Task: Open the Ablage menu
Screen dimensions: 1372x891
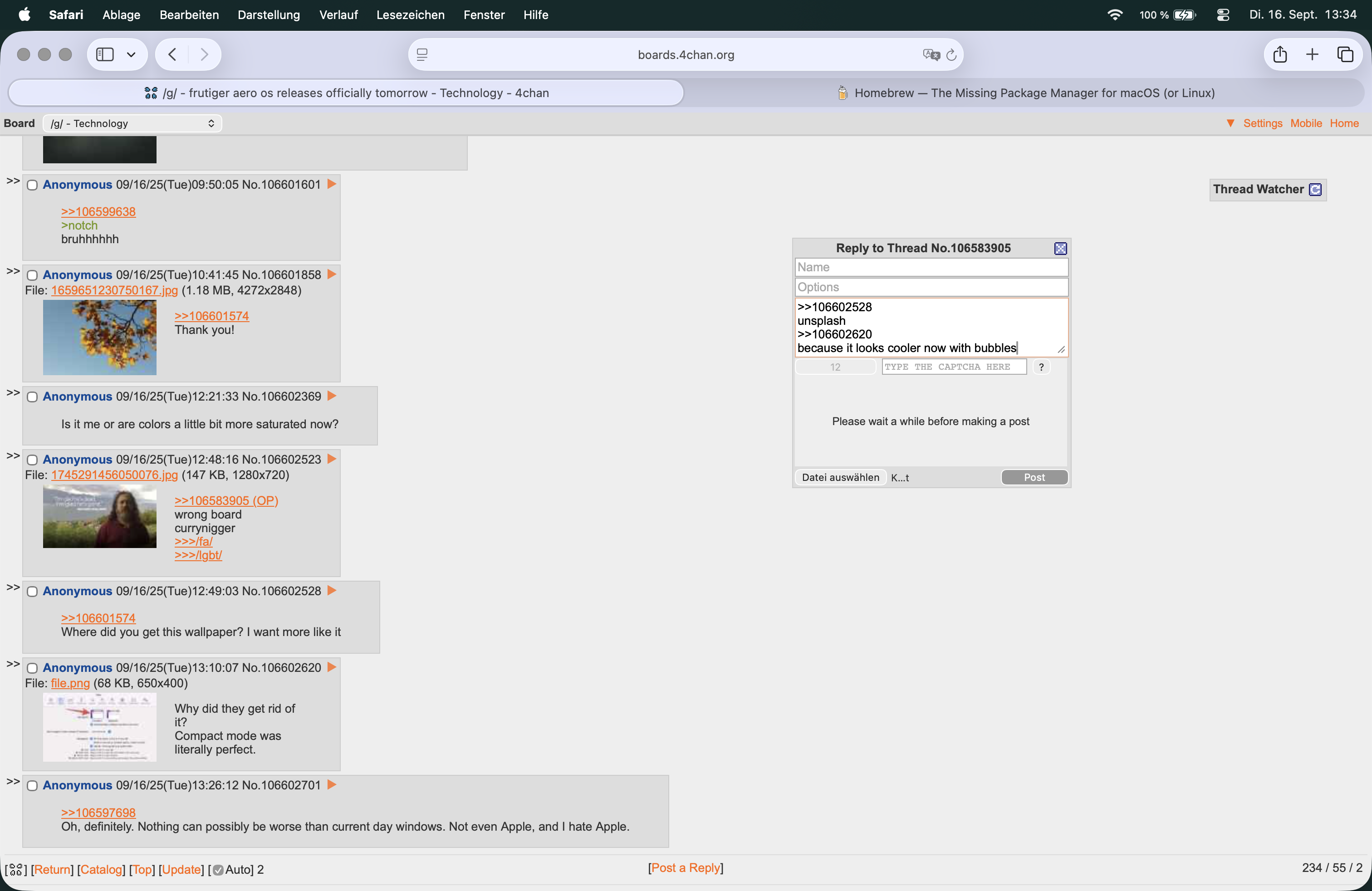Action: [x=121, y=15]
